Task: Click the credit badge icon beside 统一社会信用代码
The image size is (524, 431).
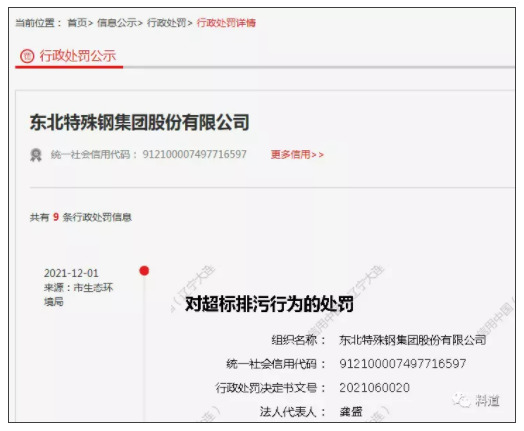Action: pos(36,155)
